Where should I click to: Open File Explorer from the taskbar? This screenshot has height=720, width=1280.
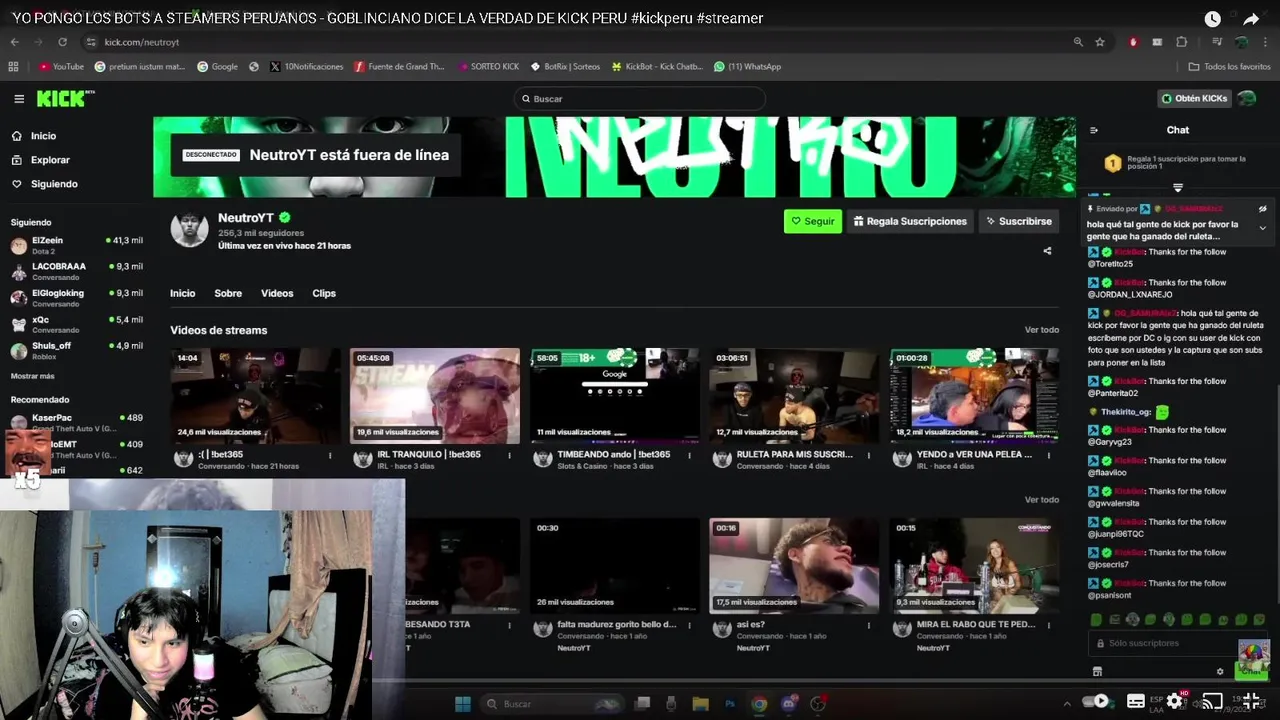click(x=700, y=703)
